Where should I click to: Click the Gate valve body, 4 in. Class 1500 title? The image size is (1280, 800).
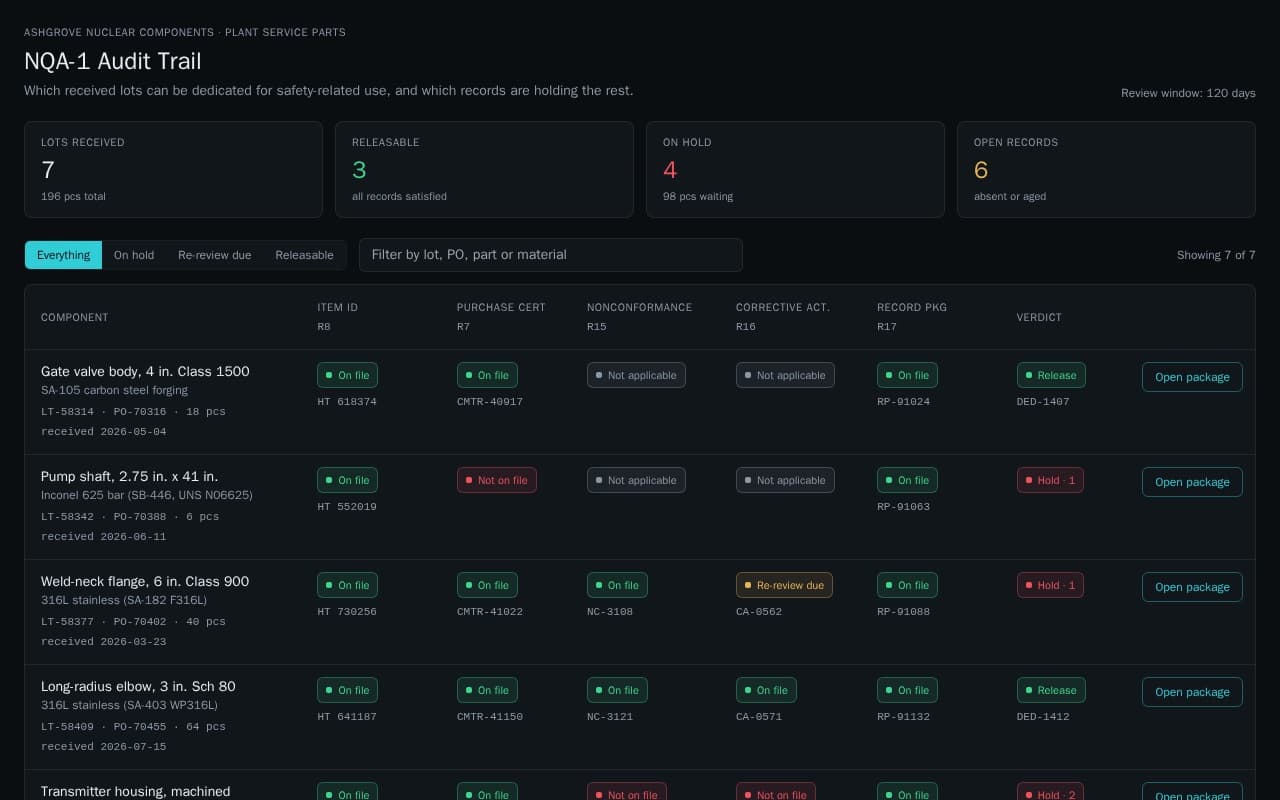point(145,371)
